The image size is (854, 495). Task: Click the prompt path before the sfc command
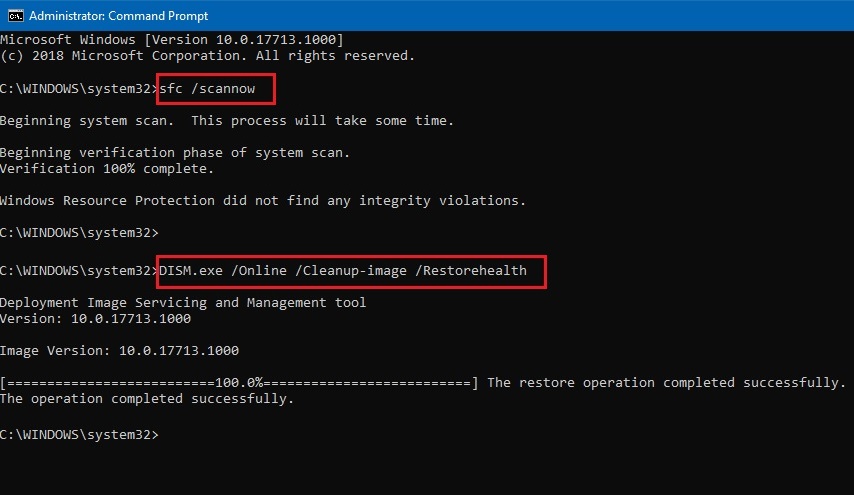click(x=77, y=89)
